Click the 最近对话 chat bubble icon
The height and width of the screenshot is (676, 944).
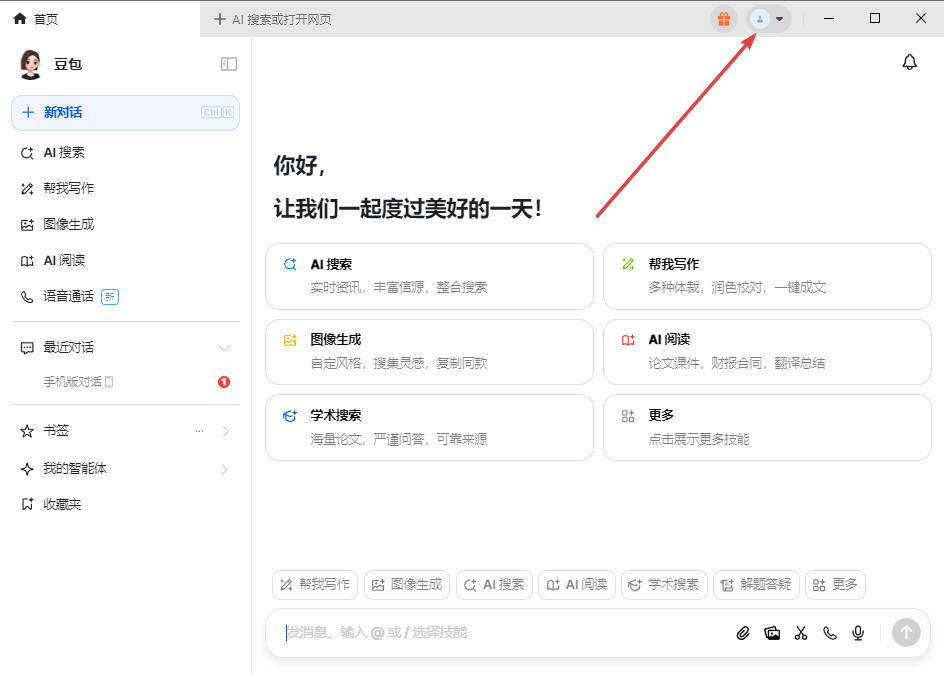(x=27, y=348)
